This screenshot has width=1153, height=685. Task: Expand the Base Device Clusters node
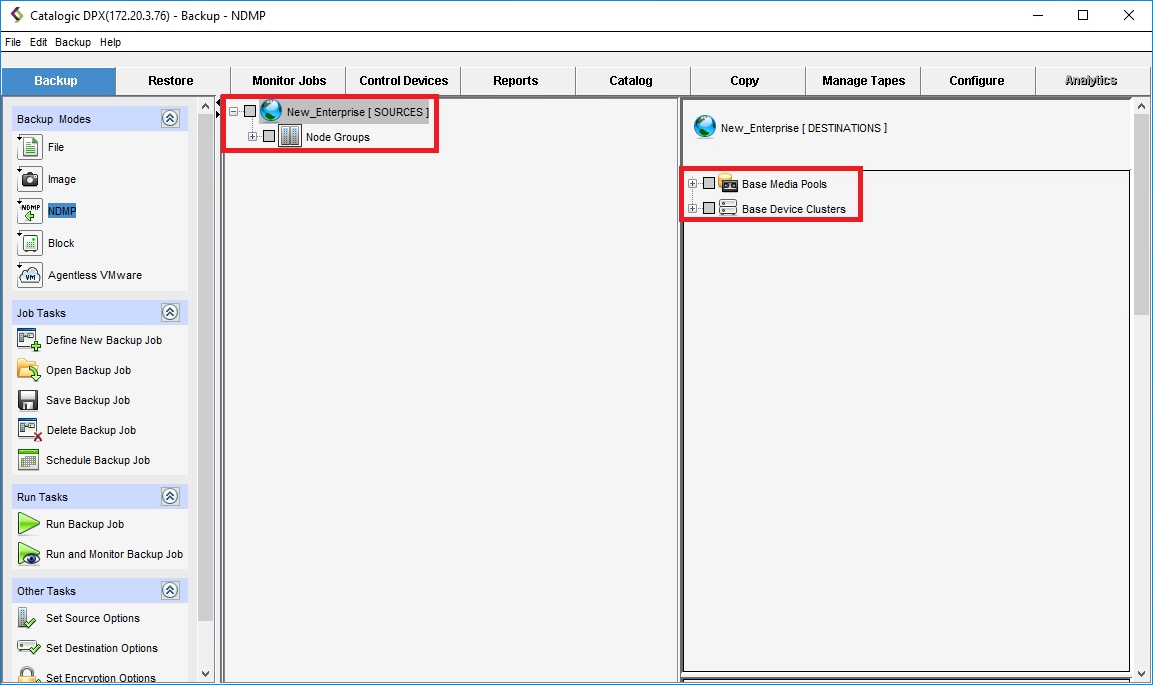click(x=692, y=209)
